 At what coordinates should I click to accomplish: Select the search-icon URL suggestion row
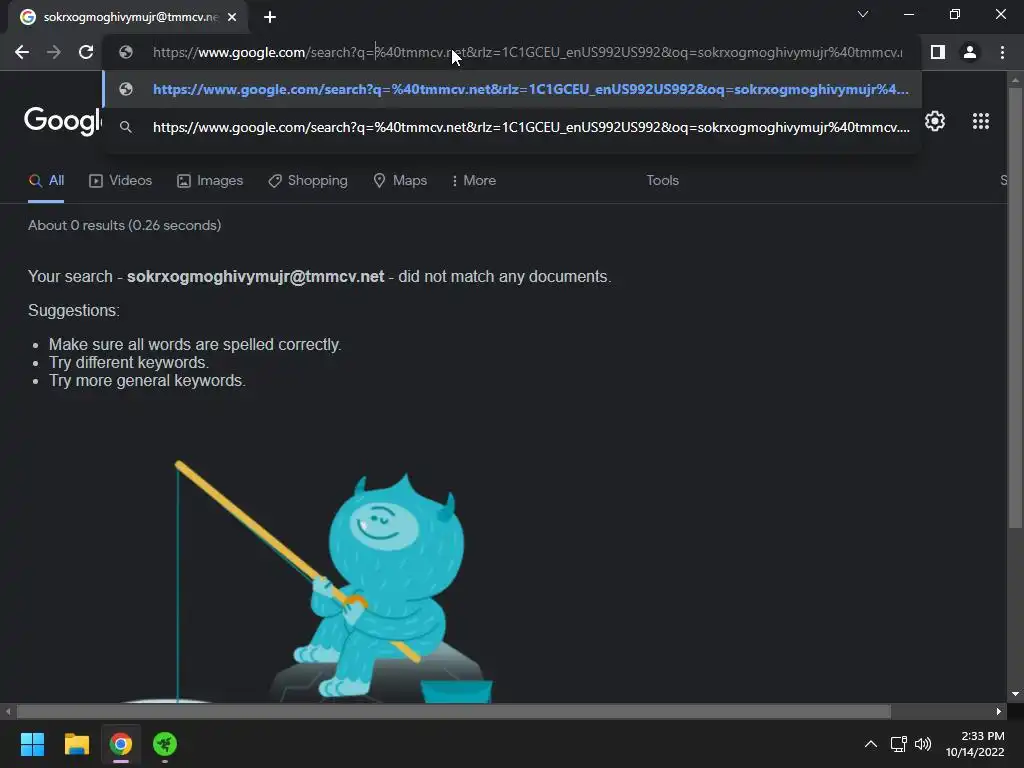point(512,127)
